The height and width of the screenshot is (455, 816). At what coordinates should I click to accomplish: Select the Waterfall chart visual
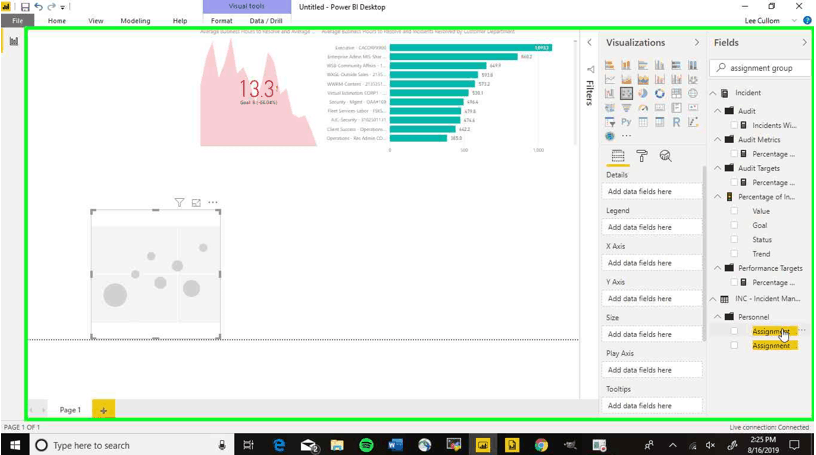click(609, 93)
